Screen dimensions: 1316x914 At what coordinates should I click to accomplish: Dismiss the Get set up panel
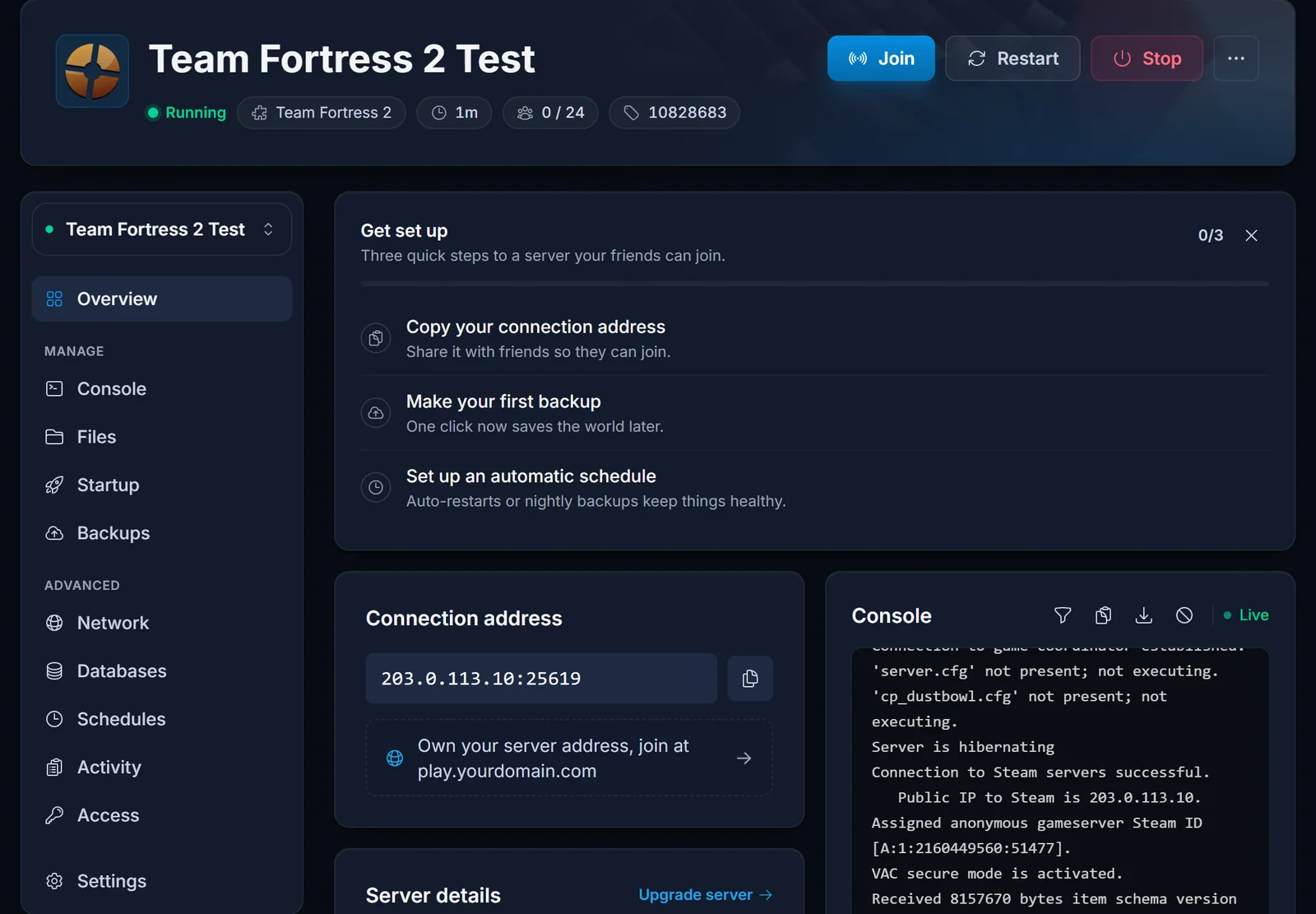pyautogui.click(x=1251, y=235)
